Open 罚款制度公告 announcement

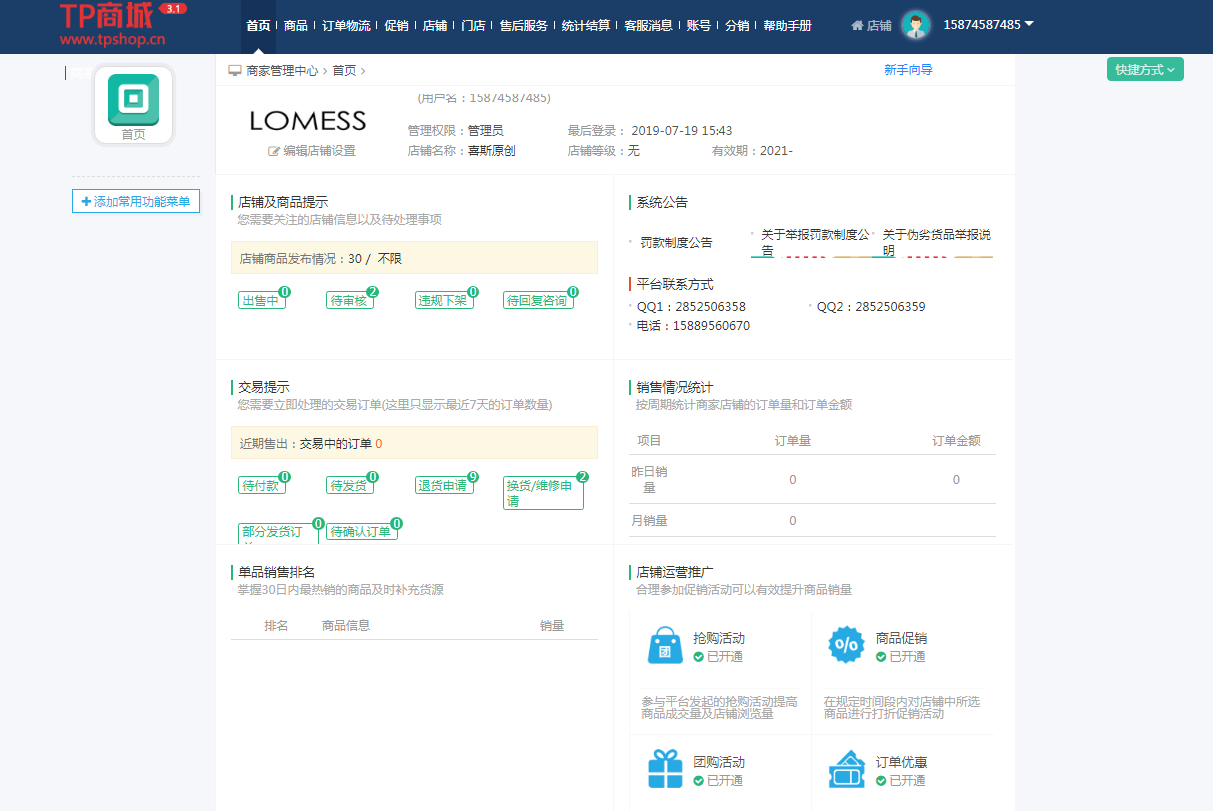point(676,243)
